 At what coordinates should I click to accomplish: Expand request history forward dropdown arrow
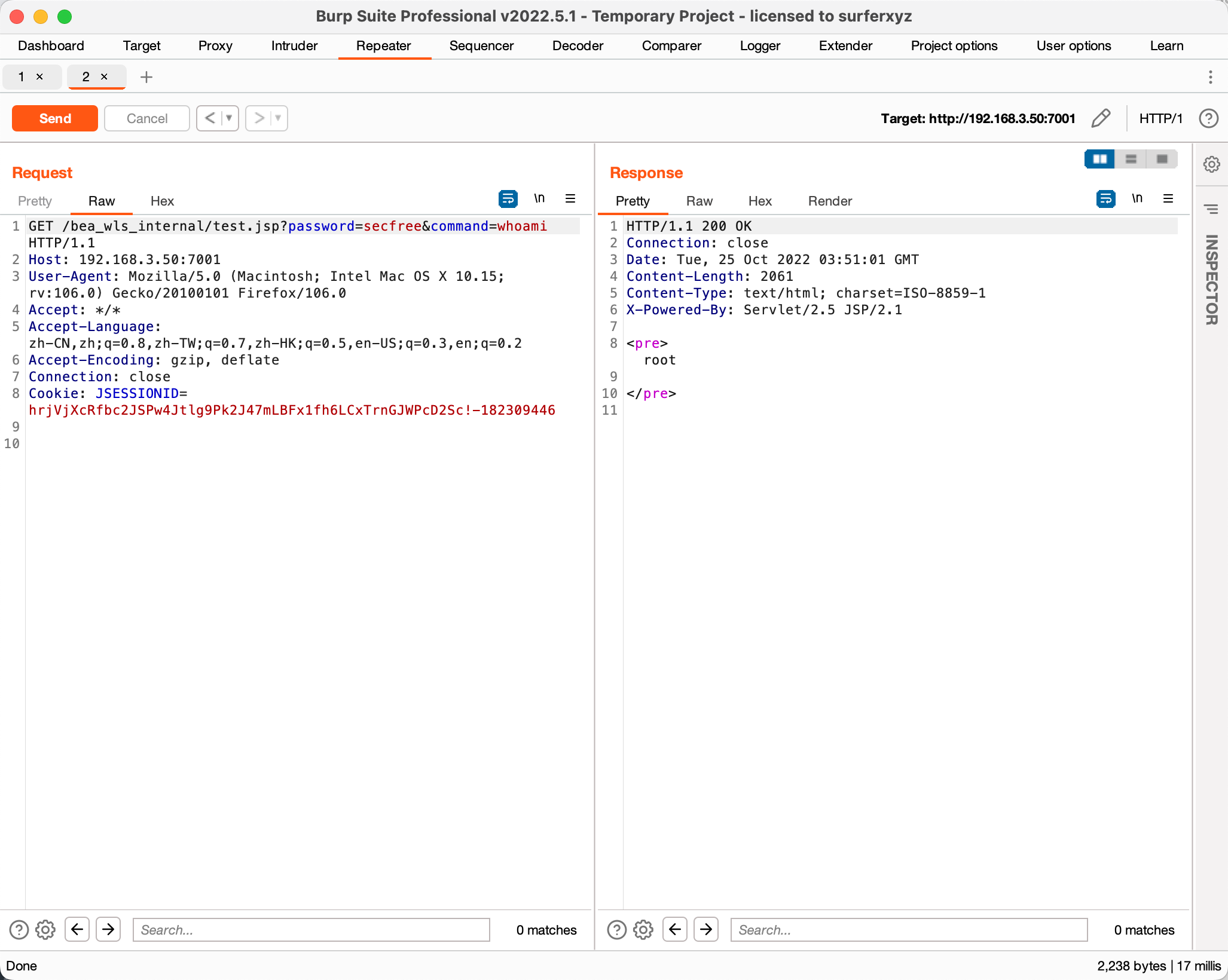click(x=278, y=118)
